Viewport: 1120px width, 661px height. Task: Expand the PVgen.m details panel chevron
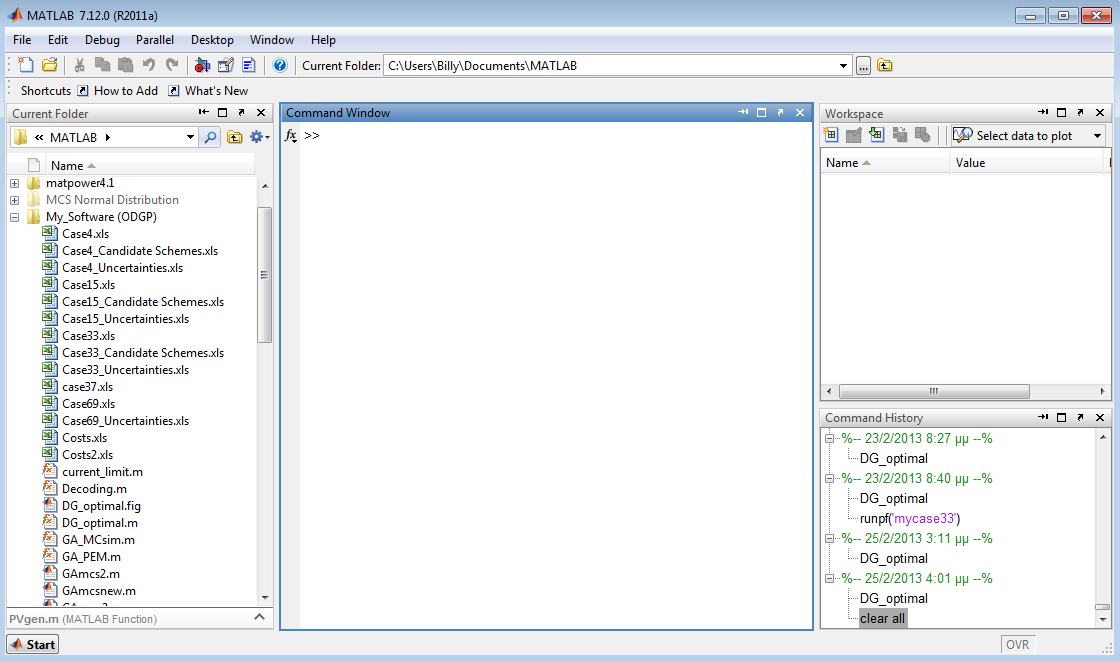pos(259,617)
